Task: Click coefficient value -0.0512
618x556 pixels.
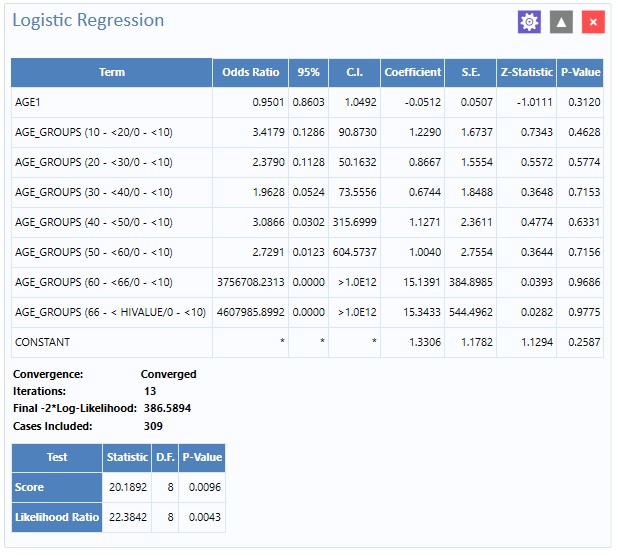Action: tap(423, 102)
